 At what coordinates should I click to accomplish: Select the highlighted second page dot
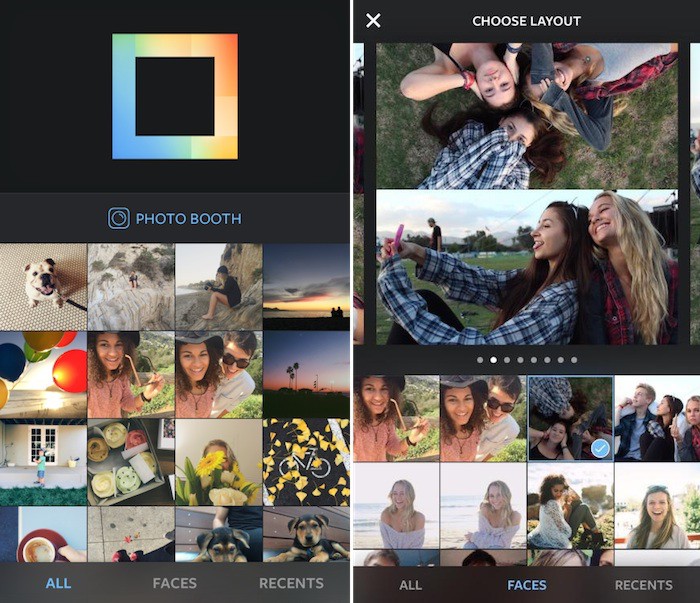click(493, 360)
